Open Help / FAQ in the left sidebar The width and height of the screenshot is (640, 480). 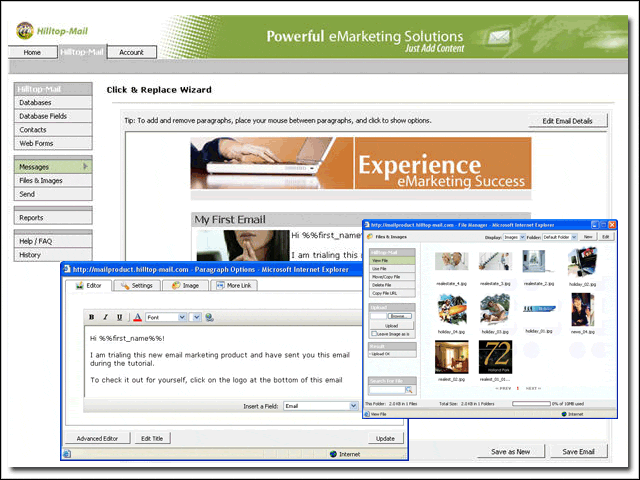point(53,241)
